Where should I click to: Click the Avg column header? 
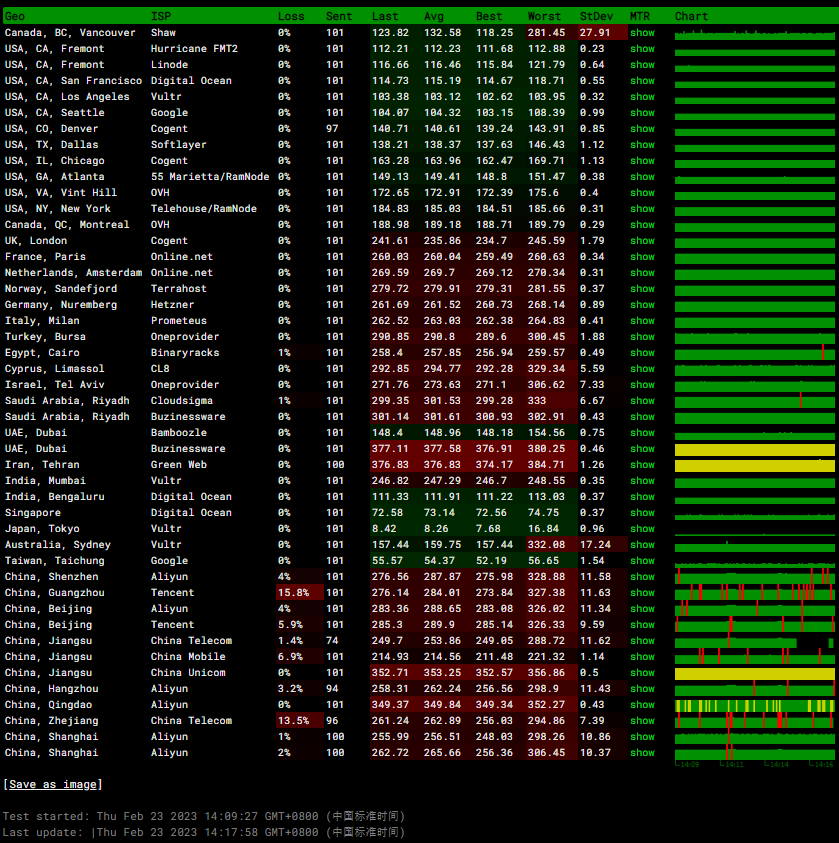pos(434,16)
